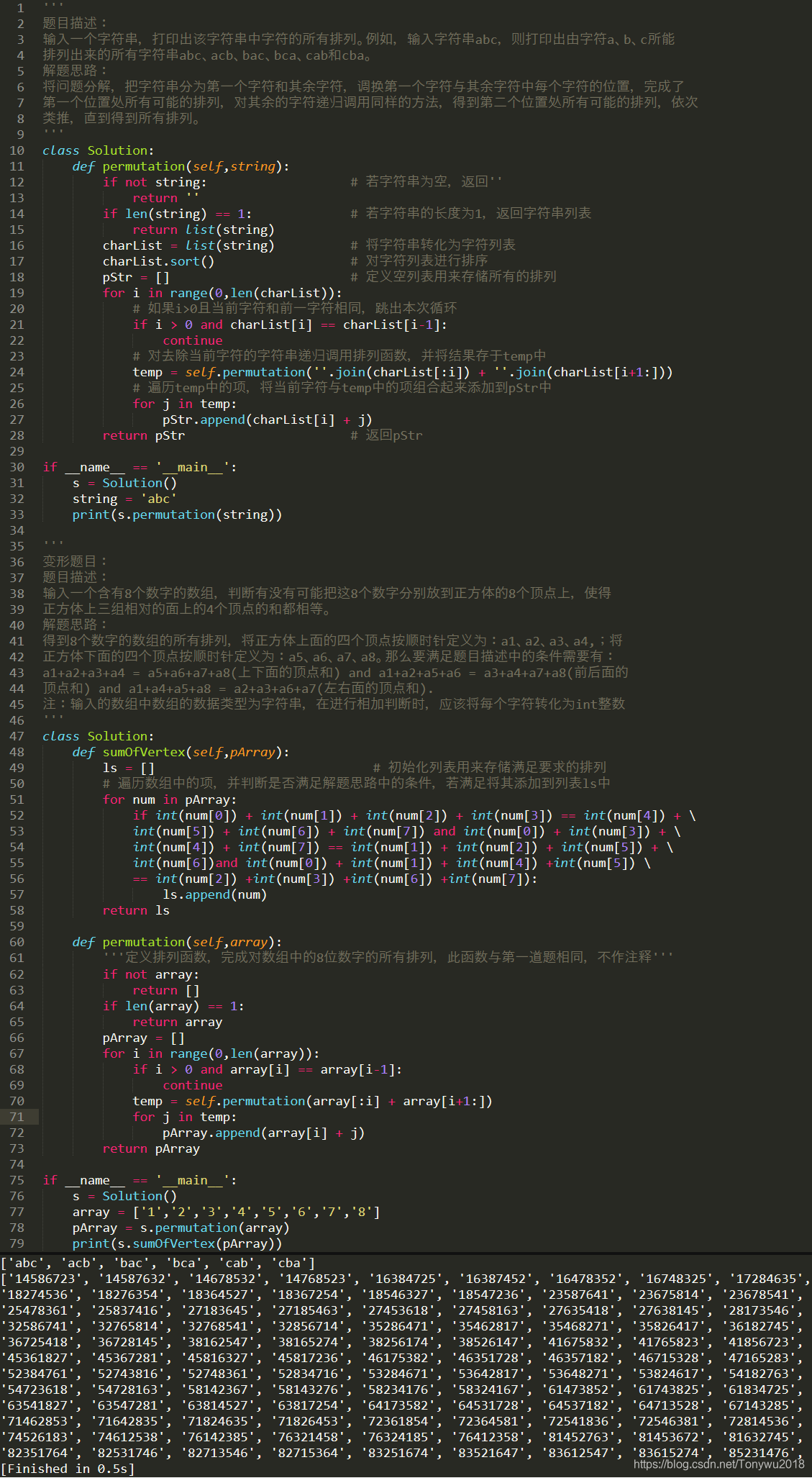The width and height of the screenshot is (812, 1478).
Task: Click "charList = list(string)" on line 16
Action: pos(188,245)
